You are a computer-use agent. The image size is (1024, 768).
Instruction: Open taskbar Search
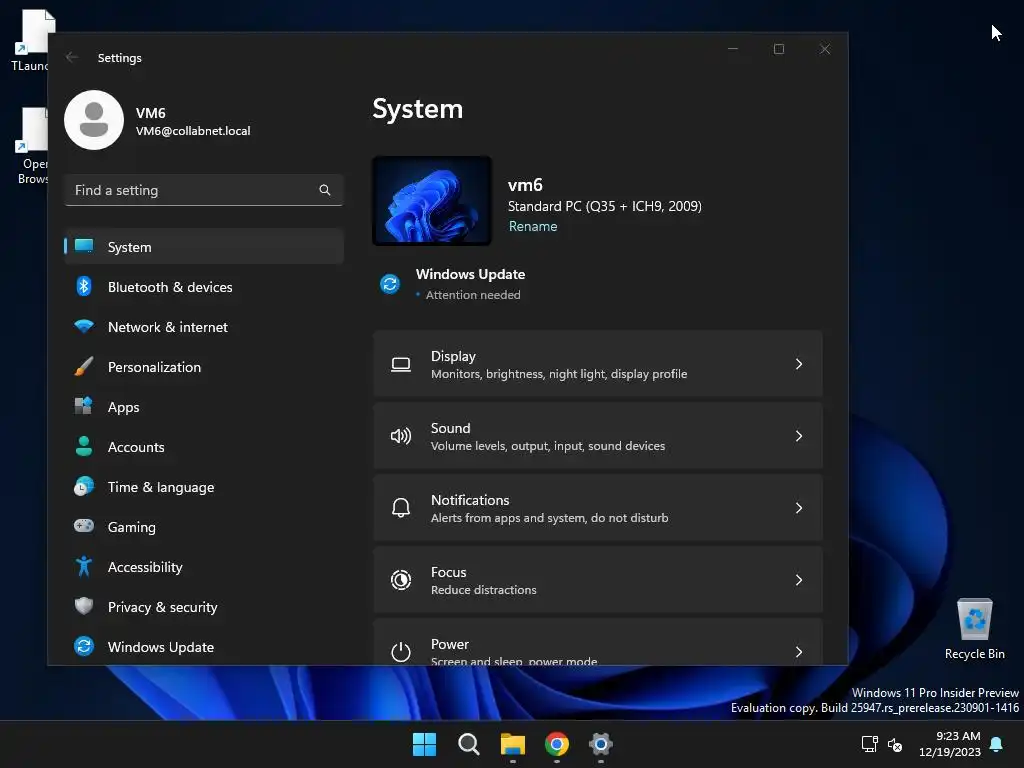click(x=468, y=744)
